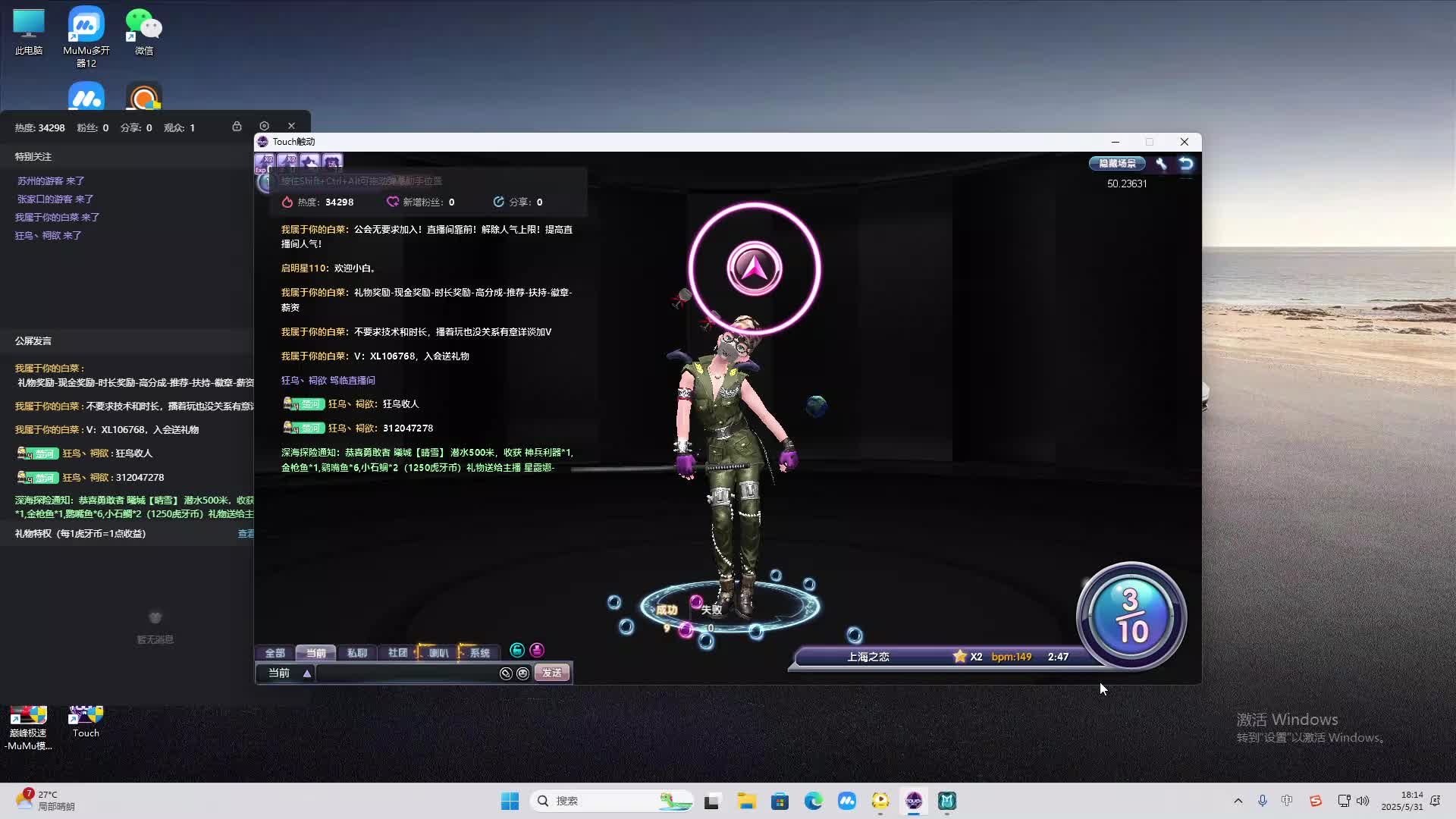Switch to the 私聊 chat tab
This screenshot has width=1456, height=819.
(x=356, y=653)
